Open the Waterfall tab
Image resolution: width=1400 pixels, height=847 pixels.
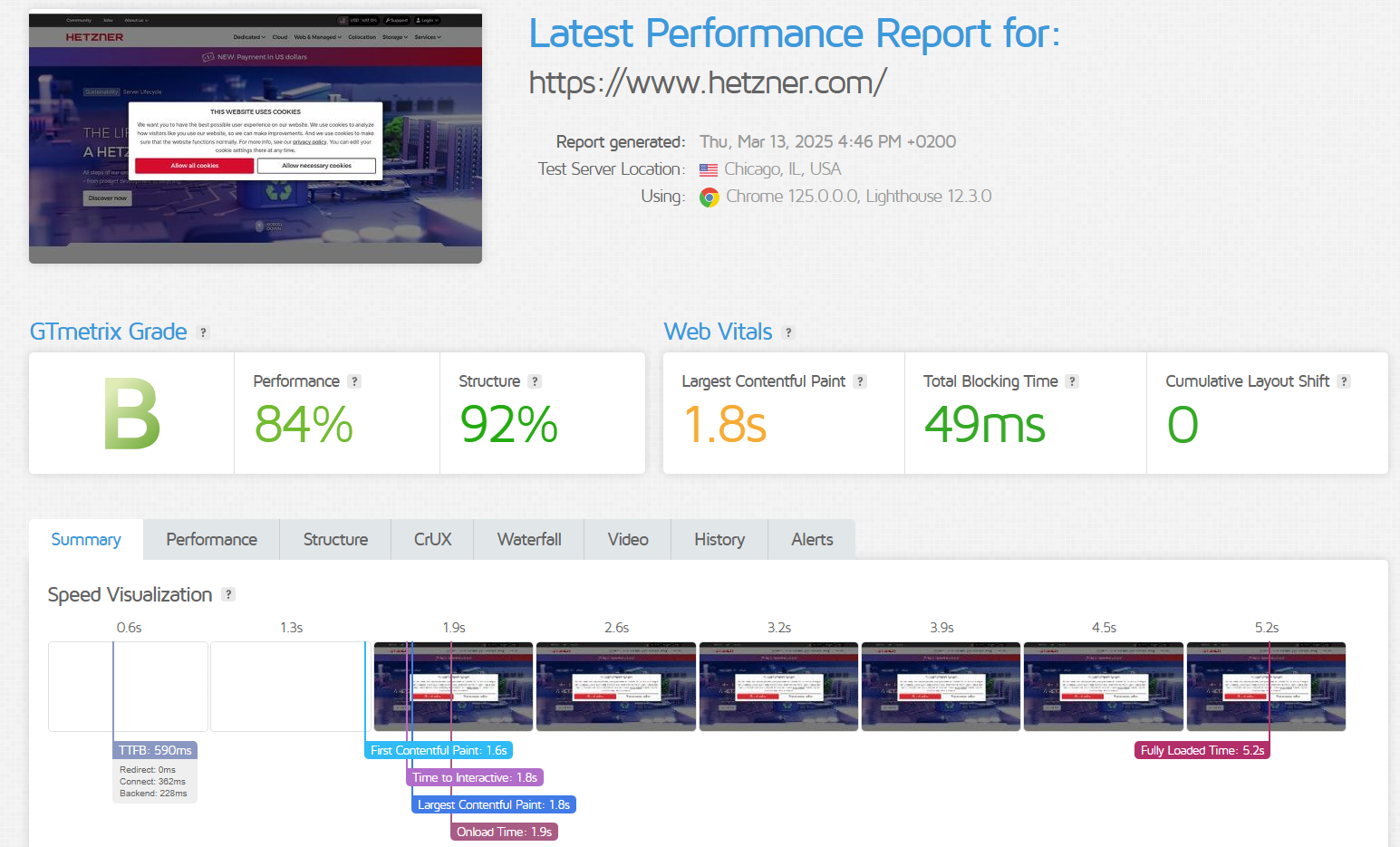pyautogui.click(x=529, y=540)
